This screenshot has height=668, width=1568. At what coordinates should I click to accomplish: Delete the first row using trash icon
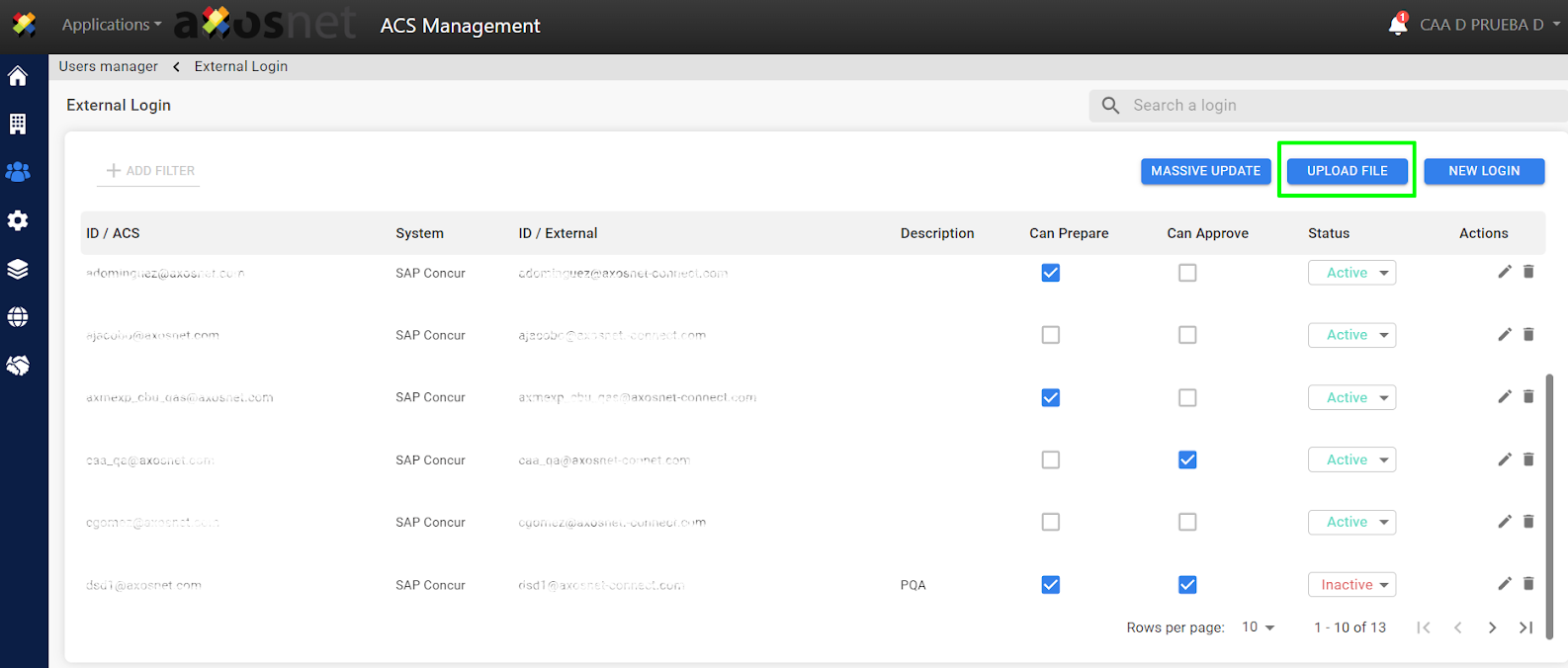pyautogui.click(x=1528, y=272)
